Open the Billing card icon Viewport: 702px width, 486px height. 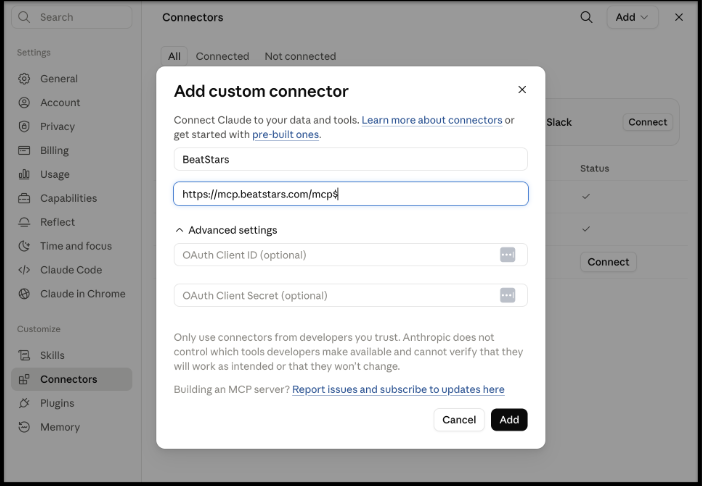[x=24, y=150]
